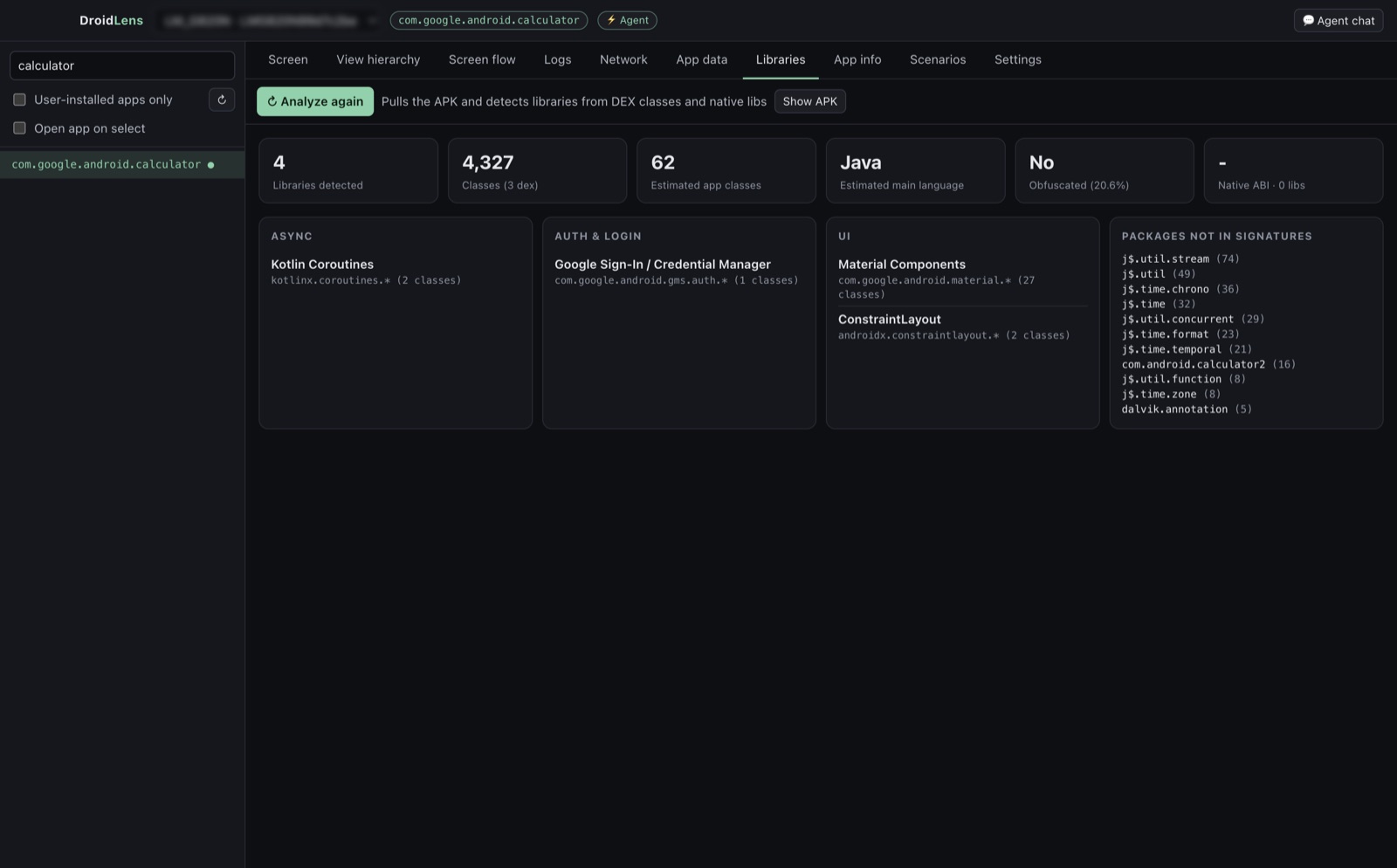
Task: Click the j$.time.format (23) package
Action: [1180, 334]
